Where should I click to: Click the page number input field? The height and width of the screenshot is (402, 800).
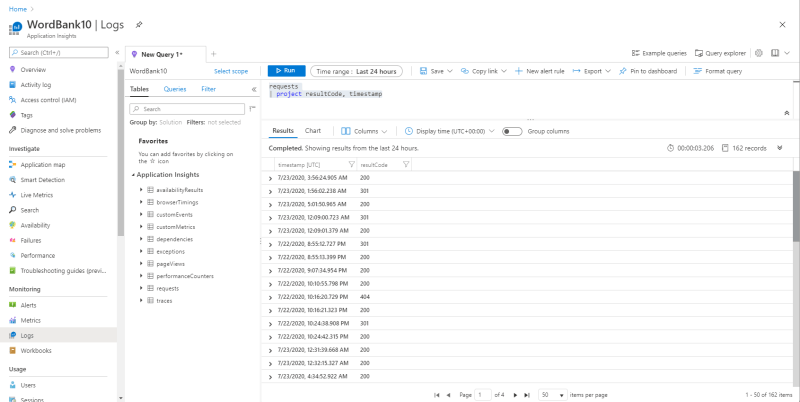(x=483, y=395)
